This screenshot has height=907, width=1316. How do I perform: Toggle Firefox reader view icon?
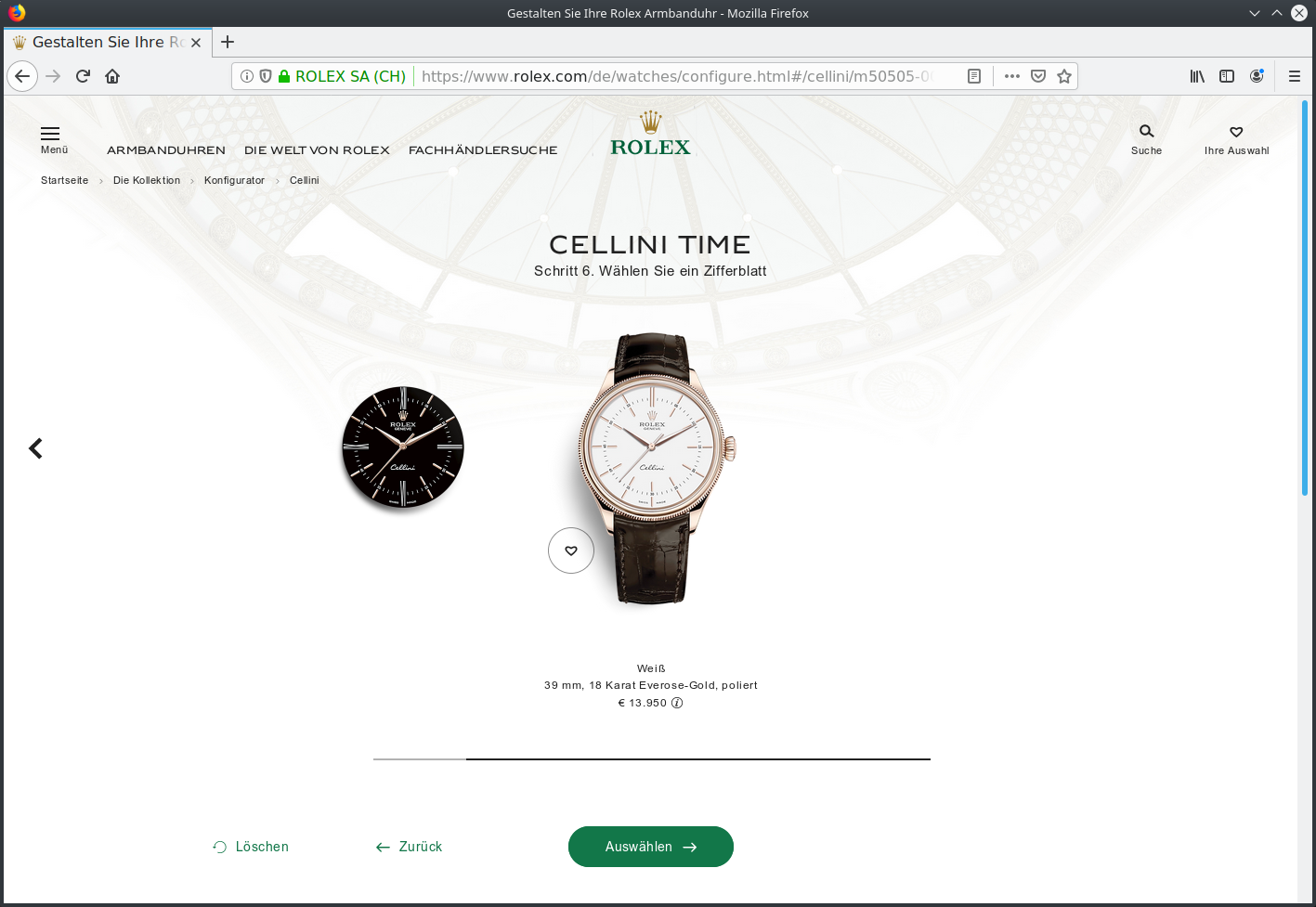coord(974,76)
